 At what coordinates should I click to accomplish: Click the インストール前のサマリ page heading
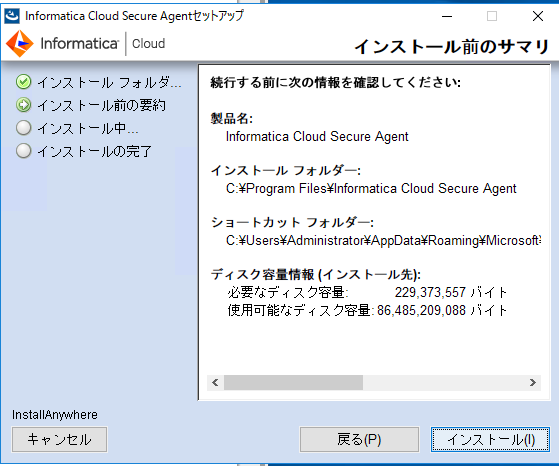coord(451,47)
